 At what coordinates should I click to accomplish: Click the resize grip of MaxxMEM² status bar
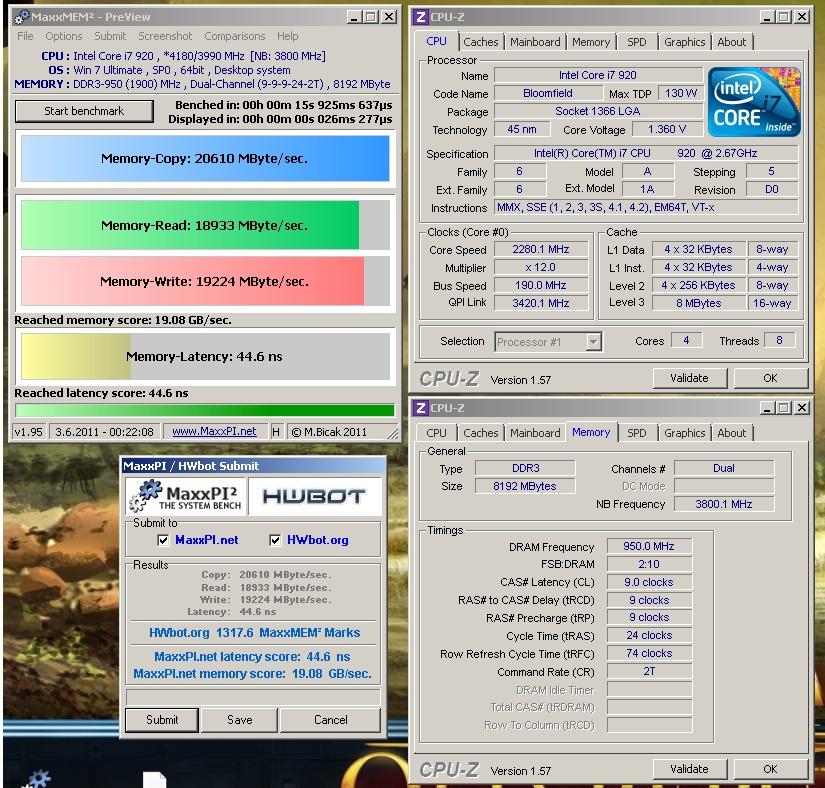[393, 433]
